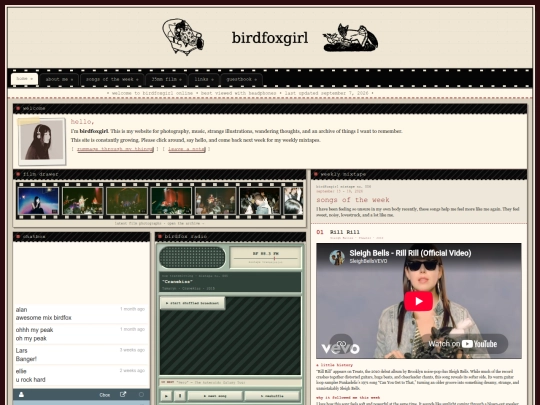Click the reshuffle button on the radio
This screenshot has height=405, width=540.
click(272, 396)
